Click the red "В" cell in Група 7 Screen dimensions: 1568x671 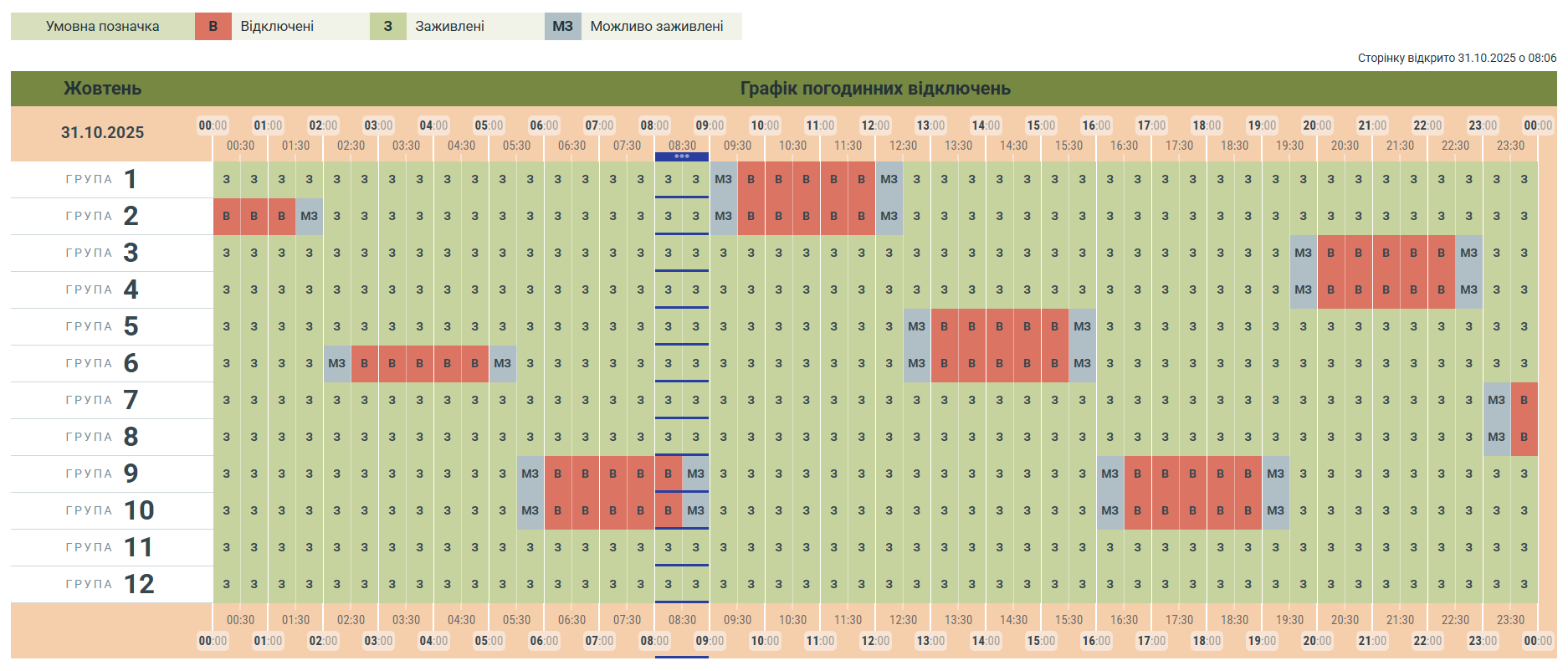(x=1524, y=400)
